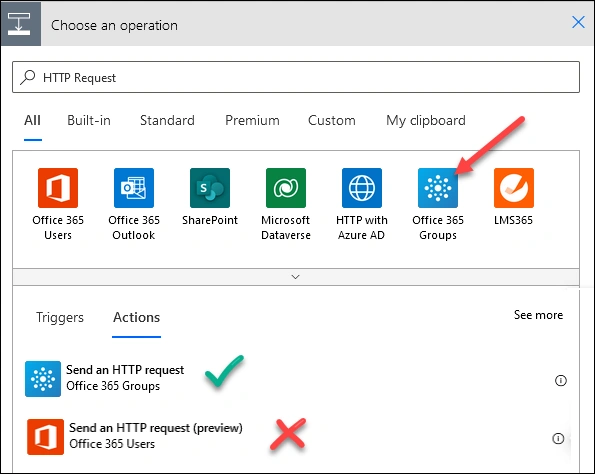
Task: Show info for Office 365 Users HTTP request
Action: [558, 438]
